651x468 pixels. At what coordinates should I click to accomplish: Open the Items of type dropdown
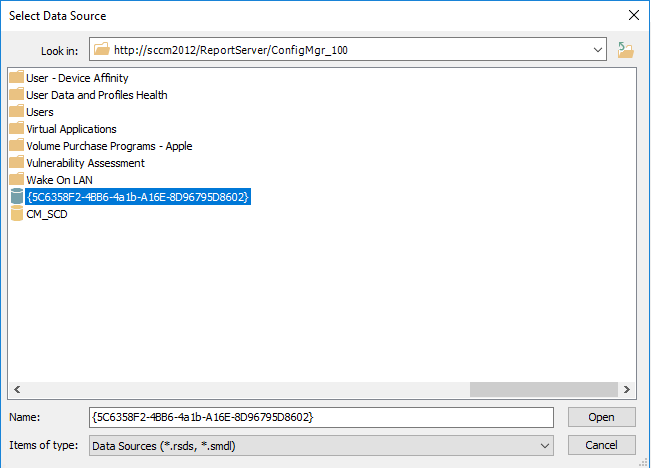pos(545,446)
